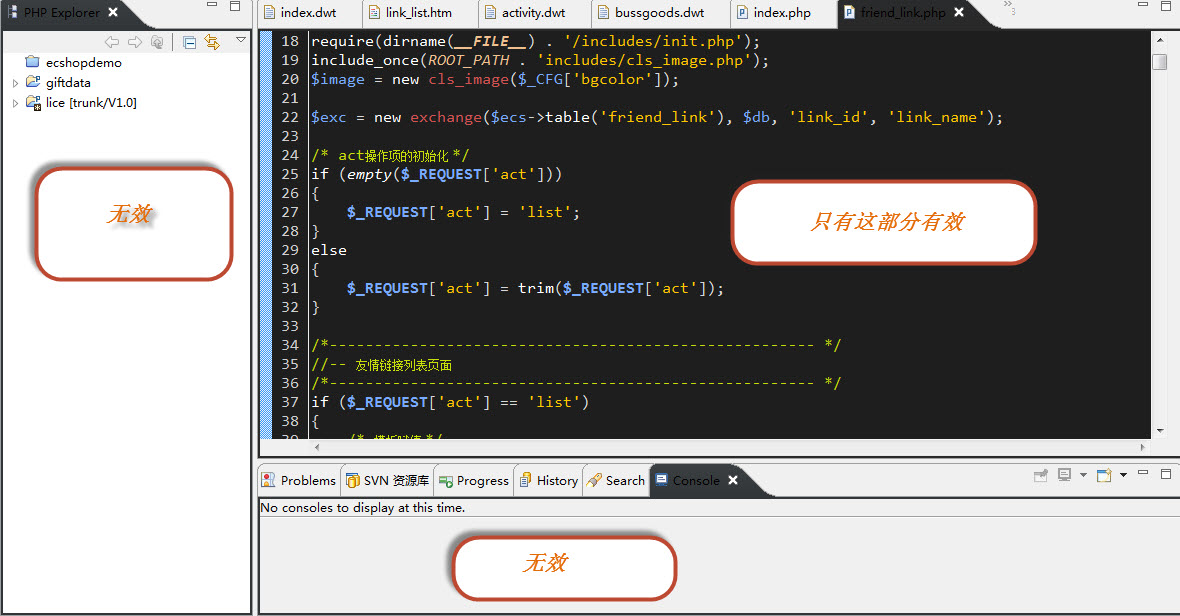Viewport: 1180px width, 616px height.
Task: Open PHP Explorer view menu triangle
Action: (241, 41)
